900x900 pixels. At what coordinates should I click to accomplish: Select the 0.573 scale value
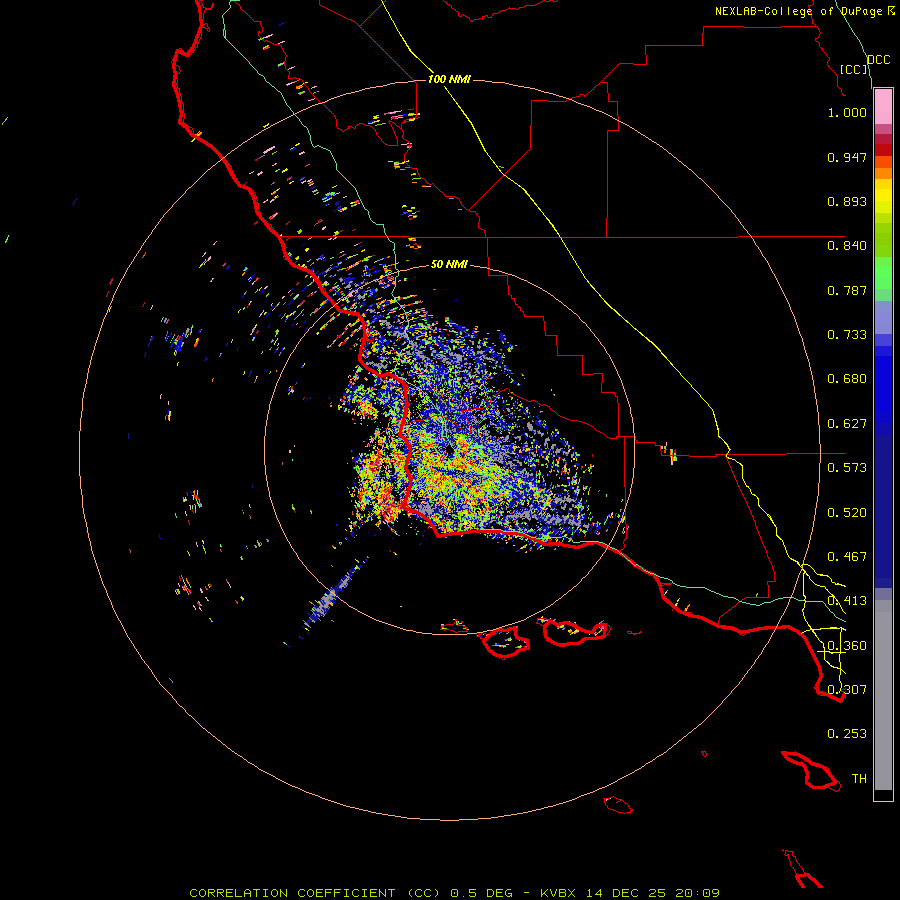[847, 468]
